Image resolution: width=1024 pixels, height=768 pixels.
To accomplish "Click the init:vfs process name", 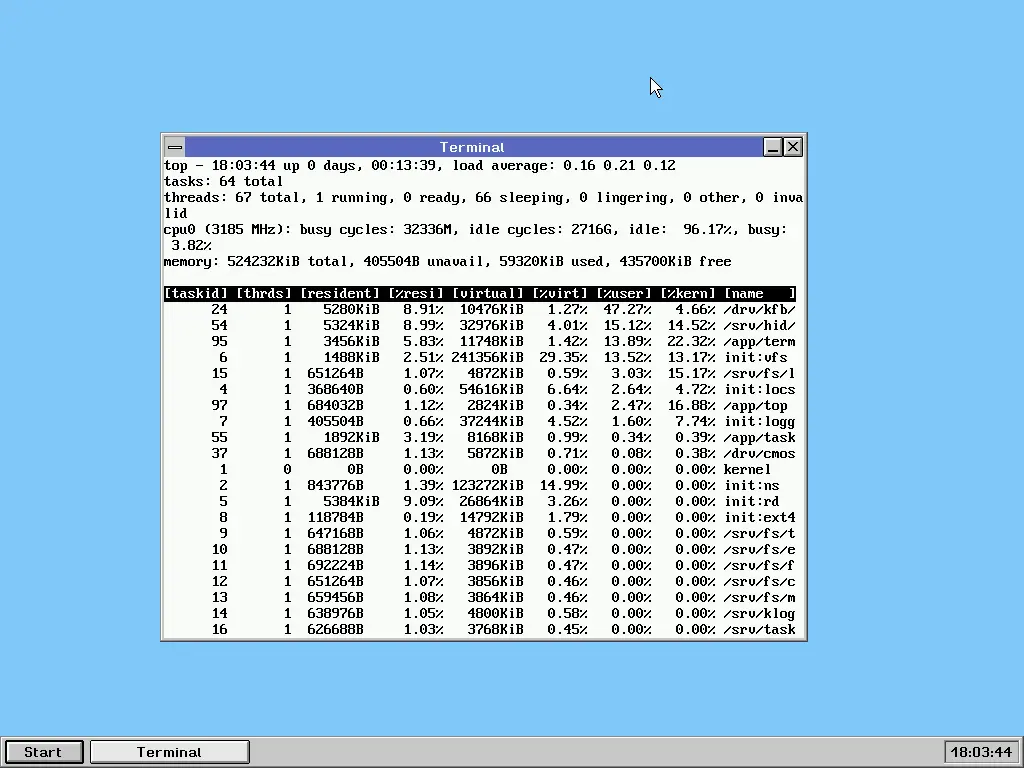I will (x=755, y=357).
